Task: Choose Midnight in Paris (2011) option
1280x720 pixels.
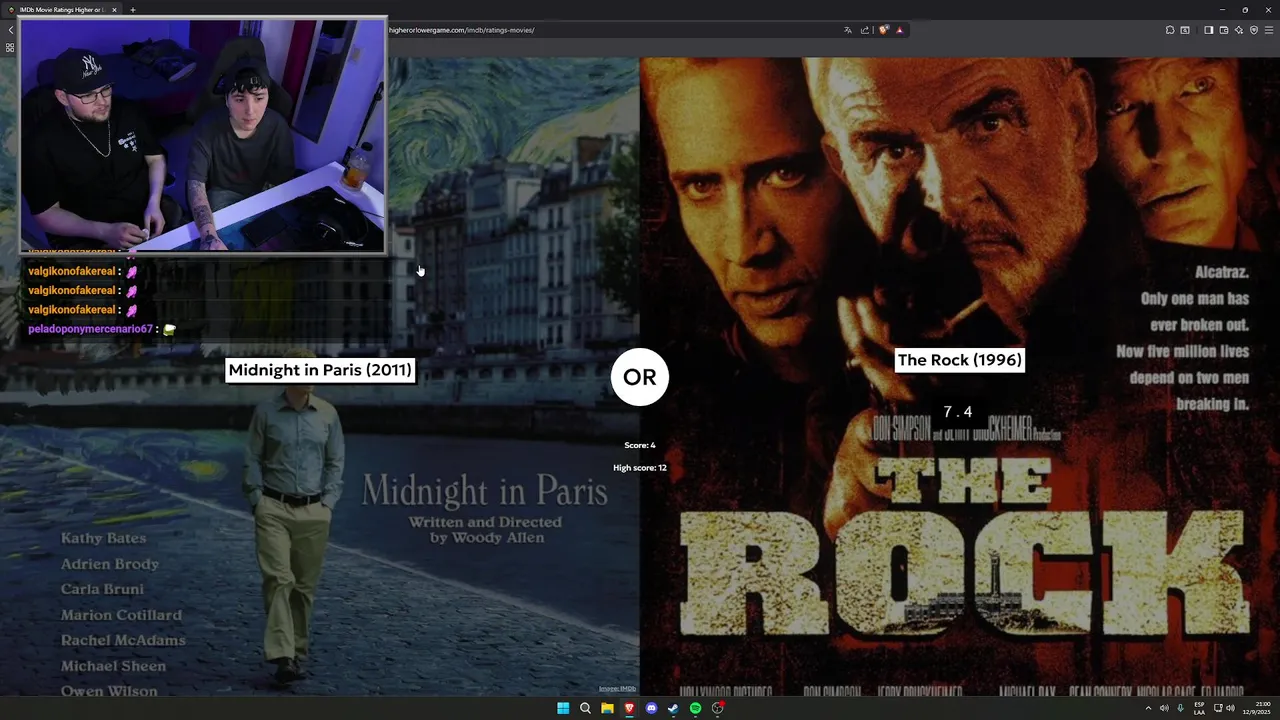Action: point(320,370)
